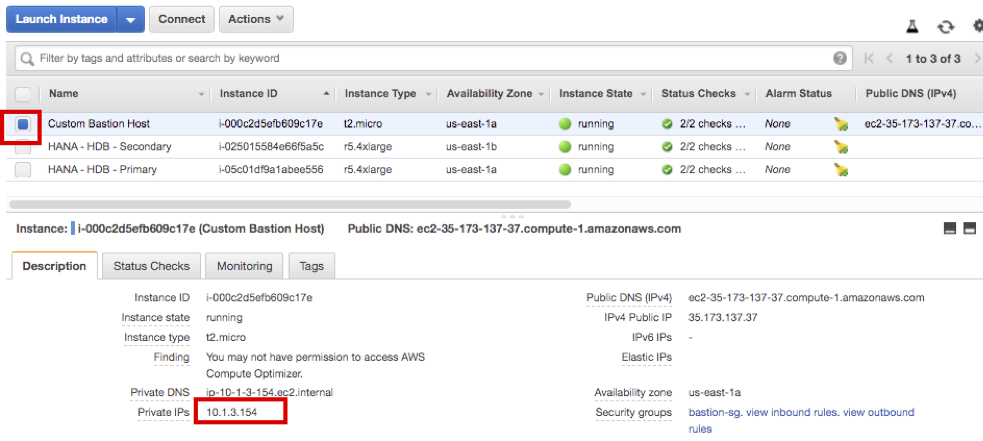The width and height of the screenshot is (983, 441).
Task: Open the search filter help icon
Action: pos(840,58)
